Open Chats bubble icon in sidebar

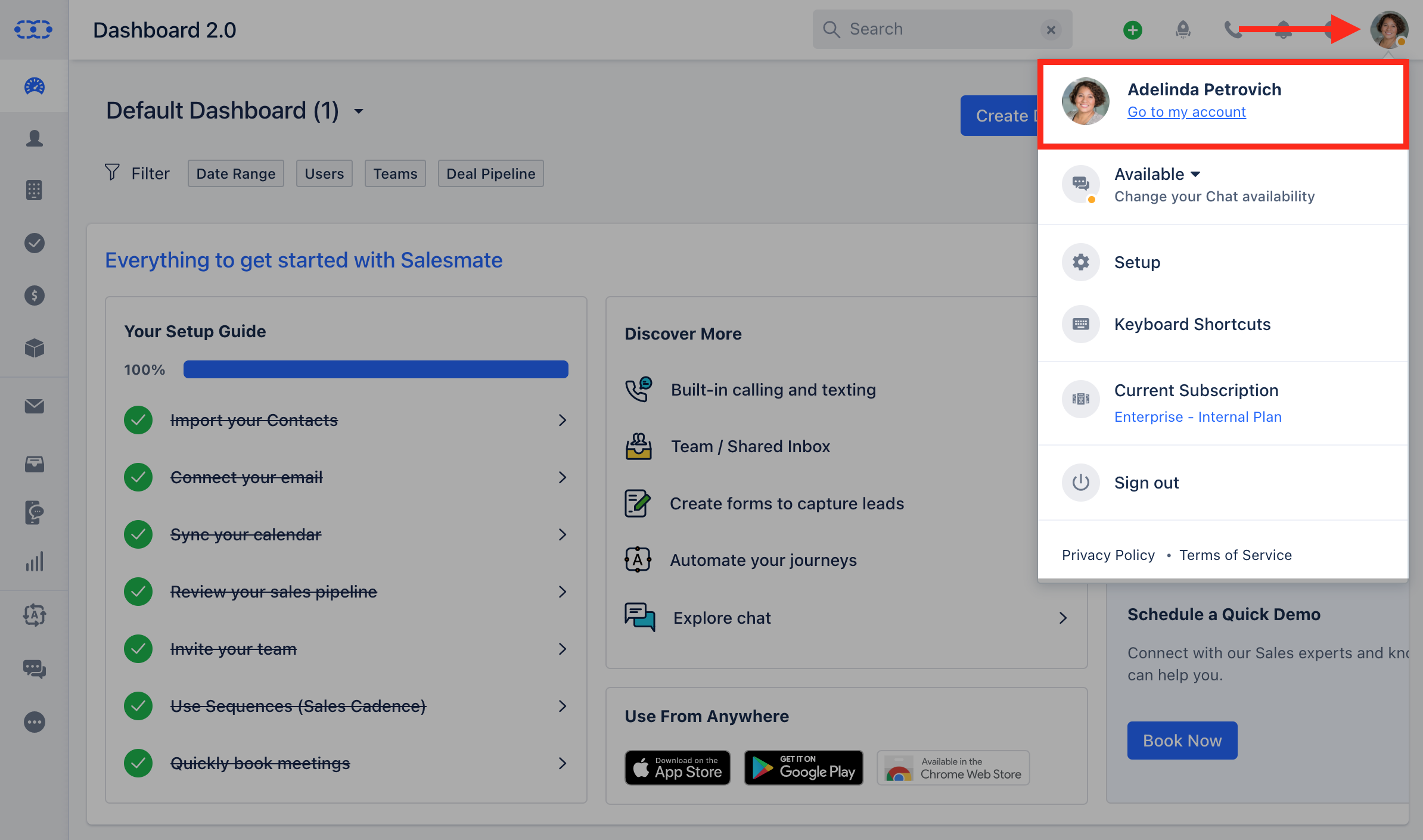point(35,669)
